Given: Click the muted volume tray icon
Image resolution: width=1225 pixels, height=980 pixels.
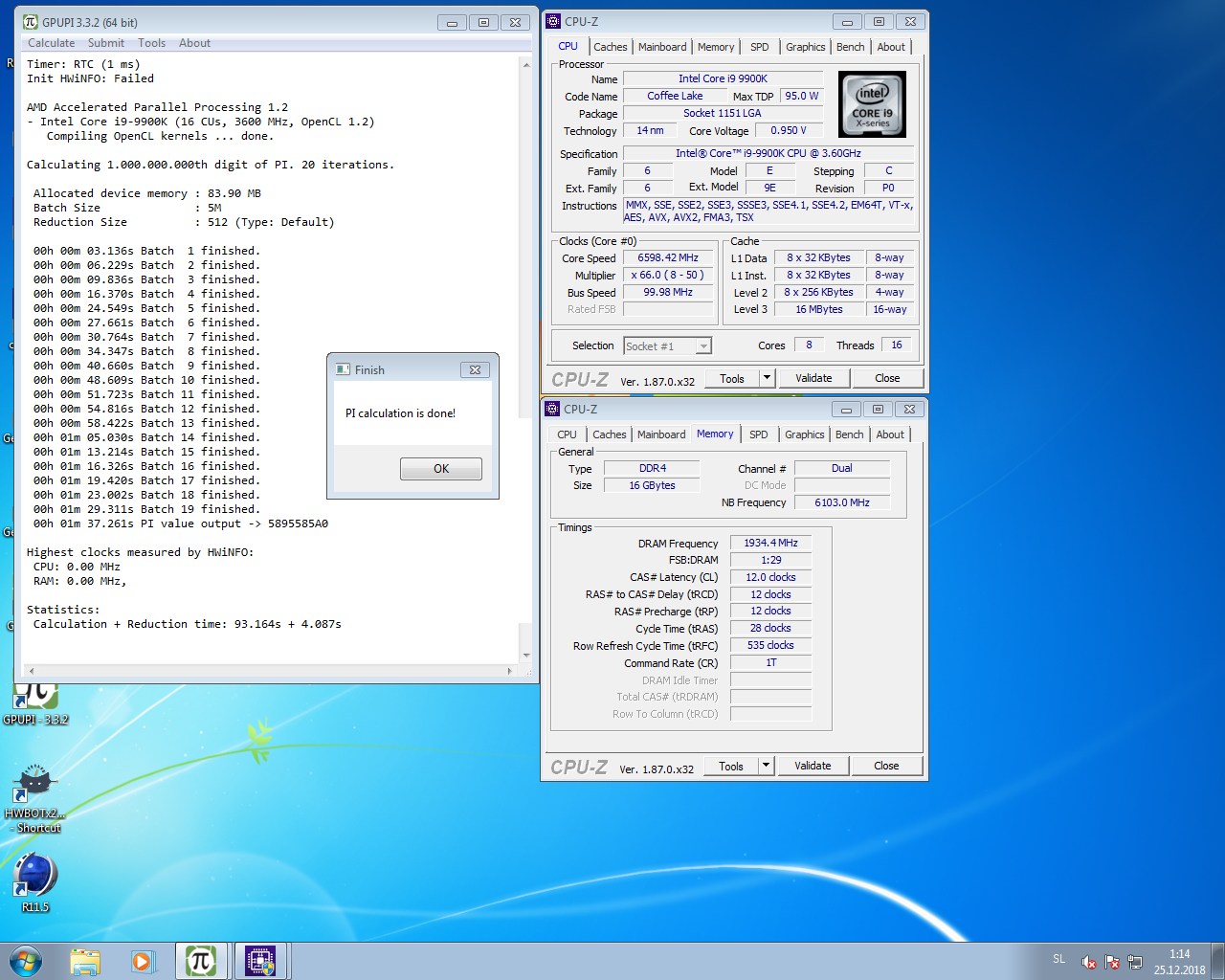Looking at the screenshot, I should (1089, 962).
